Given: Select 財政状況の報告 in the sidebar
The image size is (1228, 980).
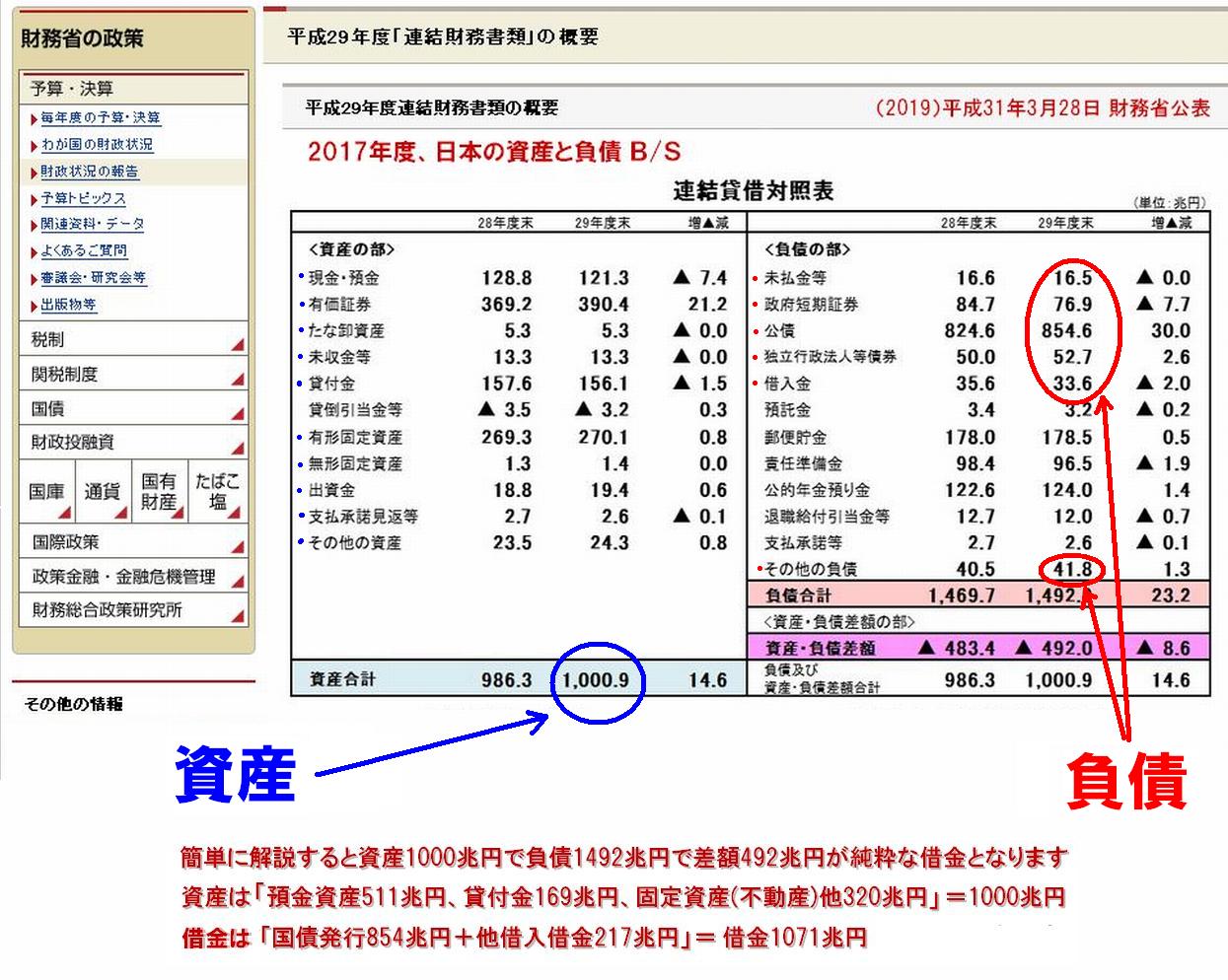Looking at the screenshot, I should pyautogui.click(x=90, y=172).
